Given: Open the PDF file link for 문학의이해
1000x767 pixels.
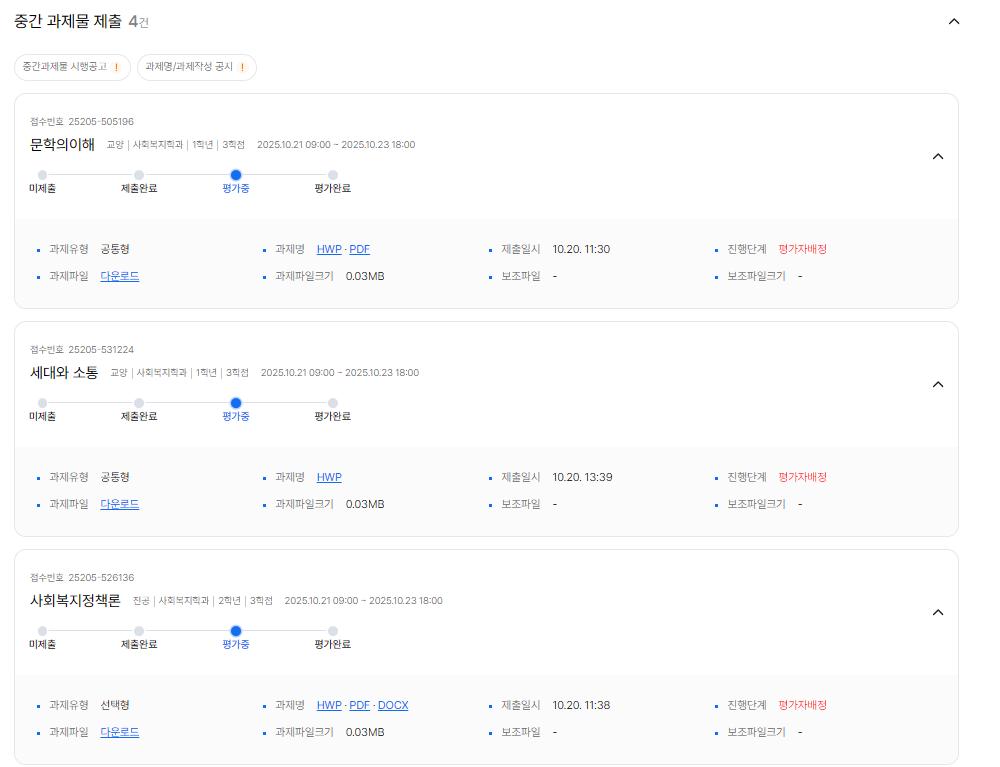Looking at the screenshot, I should click(362, 249).
